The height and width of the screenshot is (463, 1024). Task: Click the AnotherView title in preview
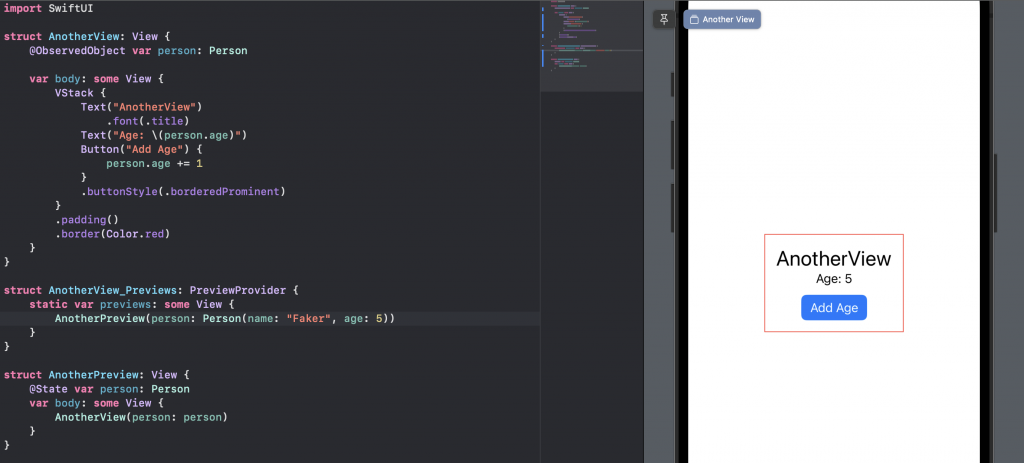click(x=833, y=259)
